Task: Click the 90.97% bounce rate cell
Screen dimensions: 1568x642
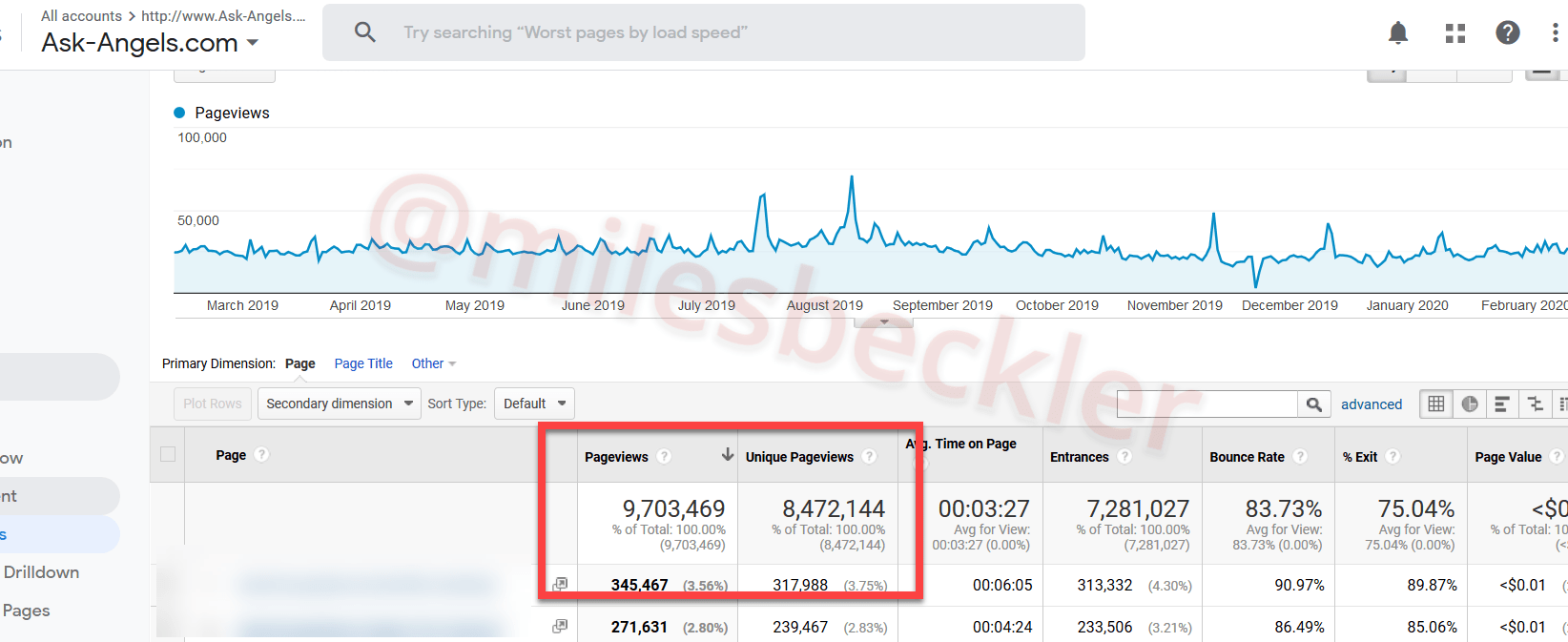Action: [x=1299, y=585]
